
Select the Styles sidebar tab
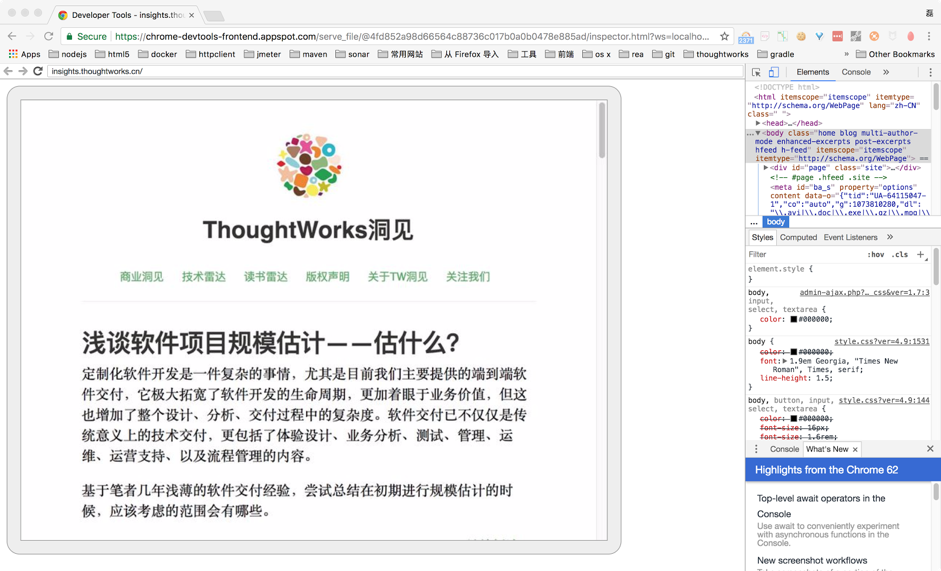pyautogui.click(x=762, y=237)
